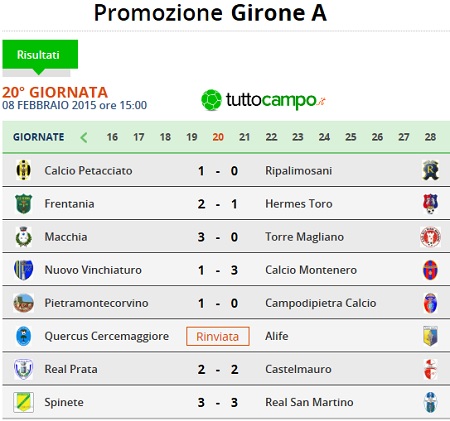
Task: Select the Hermes Toro club badge
Action: coord(430,204)
